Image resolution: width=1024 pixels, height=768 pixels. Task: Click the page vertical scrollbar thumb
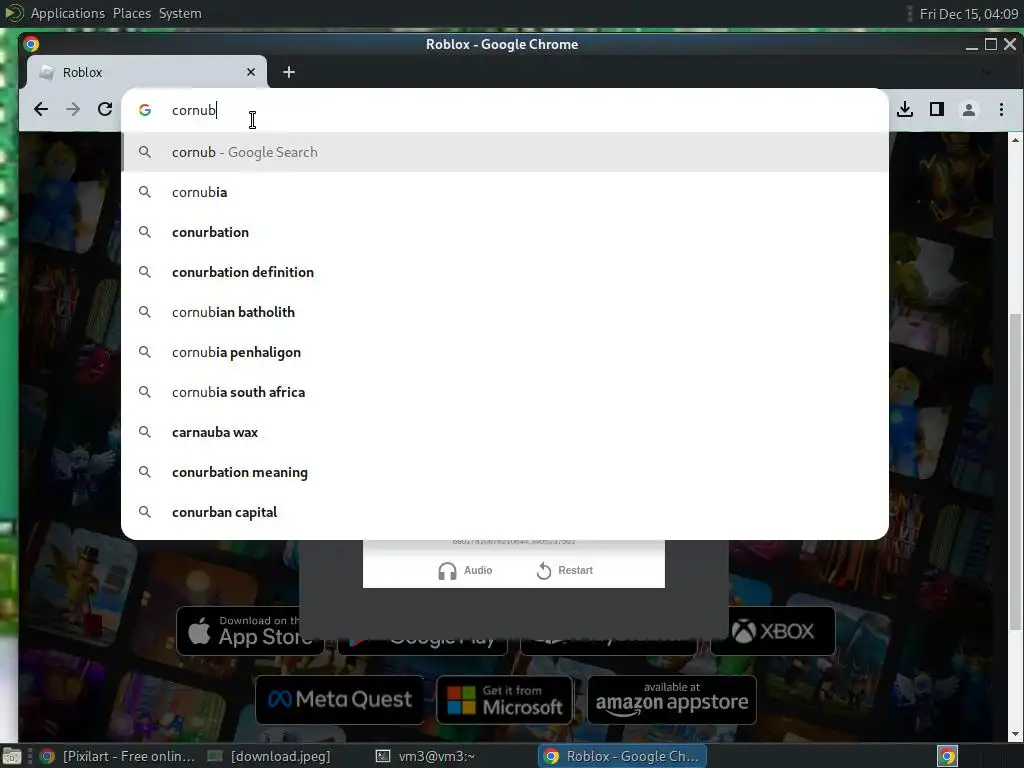pyautogui.click(x=1015, y=472)
